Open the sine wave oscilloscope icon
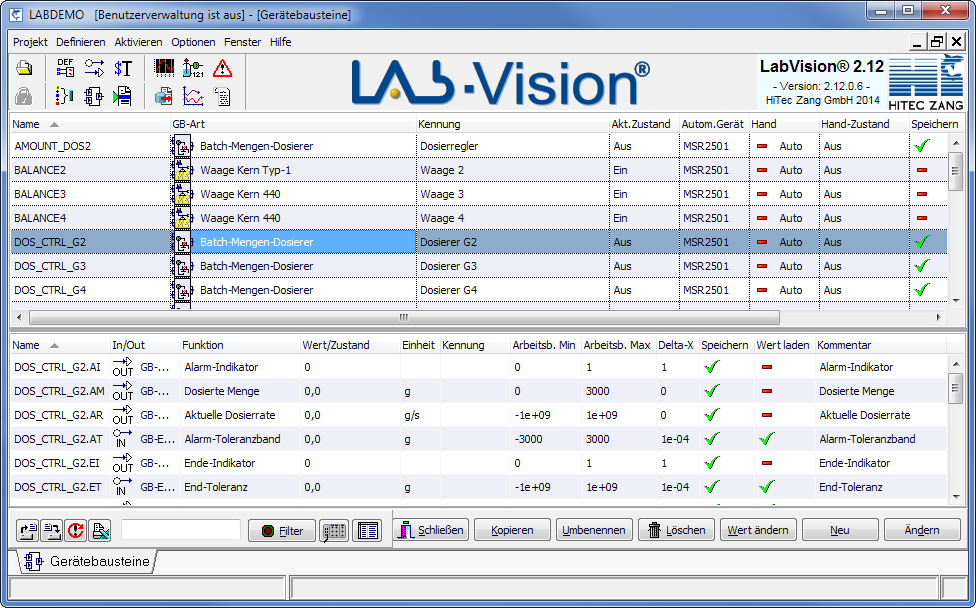 click(x=164, y=68)
